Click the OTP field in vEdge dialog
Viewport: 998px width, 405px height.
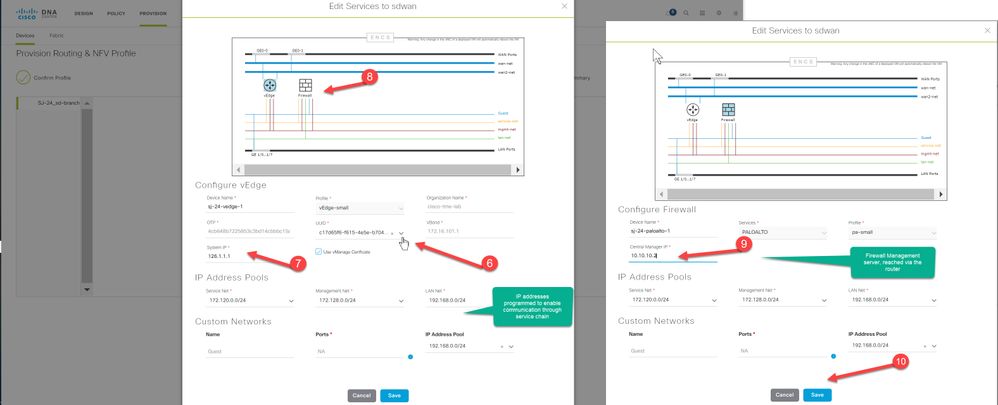point(251,233)
